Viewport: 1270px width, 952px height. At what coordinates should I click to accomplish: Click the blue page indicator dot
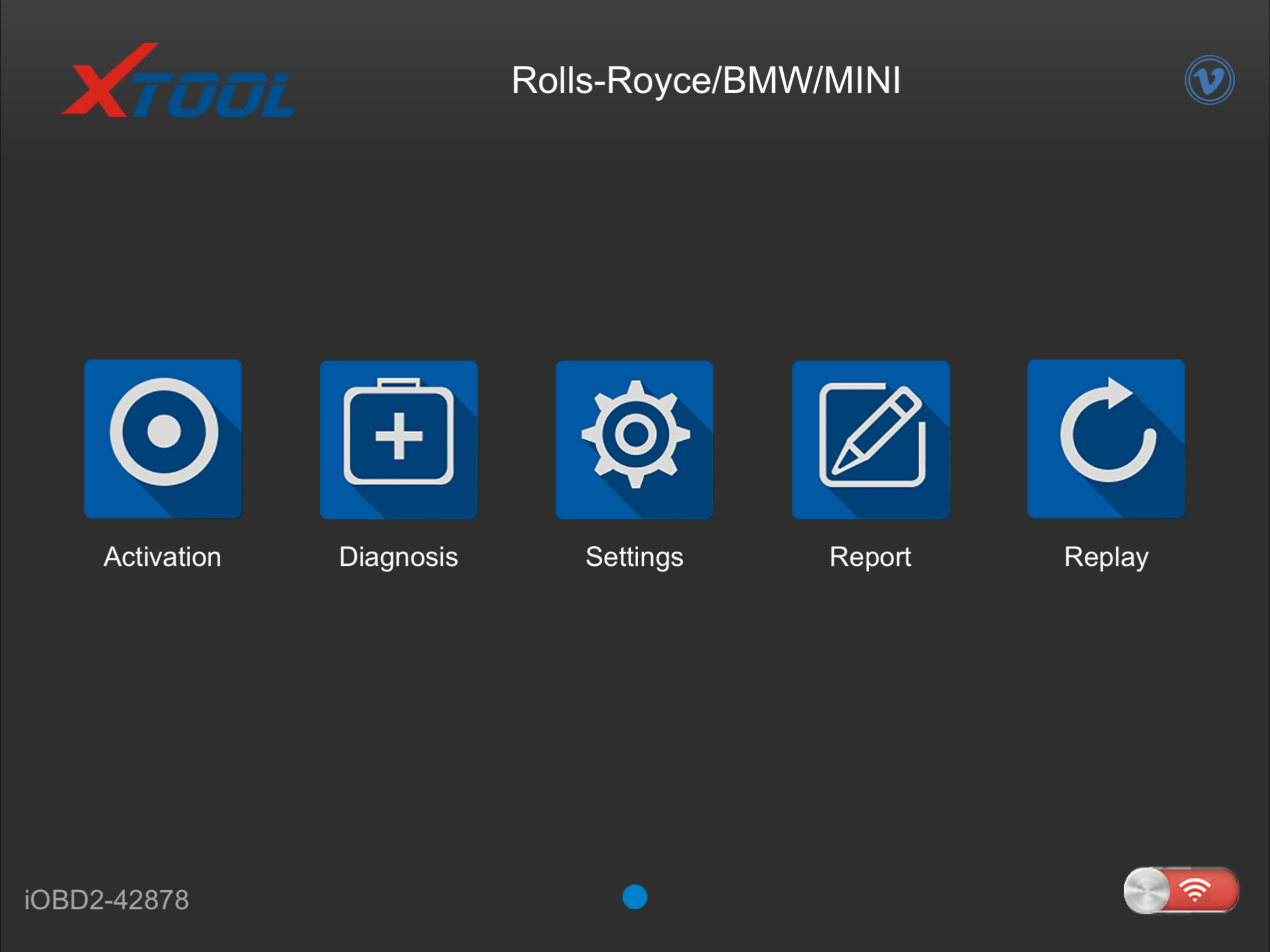tap(635, 897)
